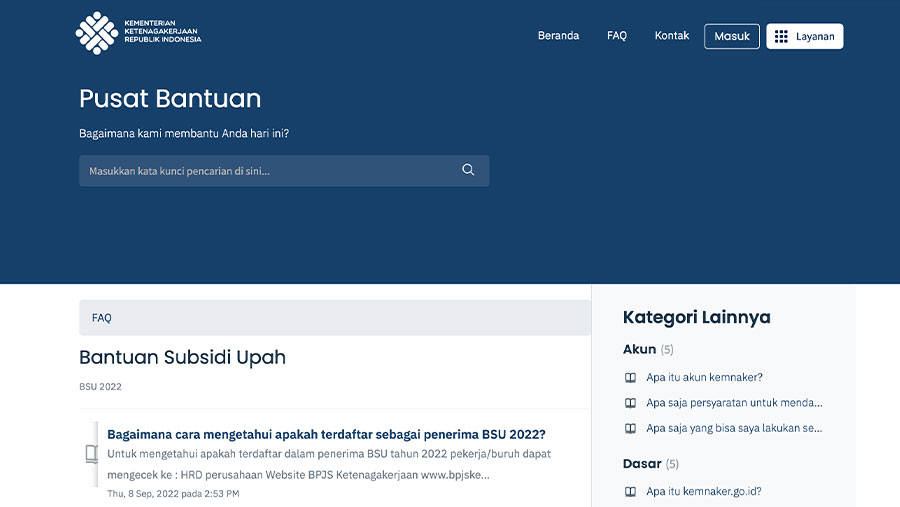Open 'Apa itu kemnaker.go.id?' link
Viewport: 900px width, 507px height.
(704, 491)
